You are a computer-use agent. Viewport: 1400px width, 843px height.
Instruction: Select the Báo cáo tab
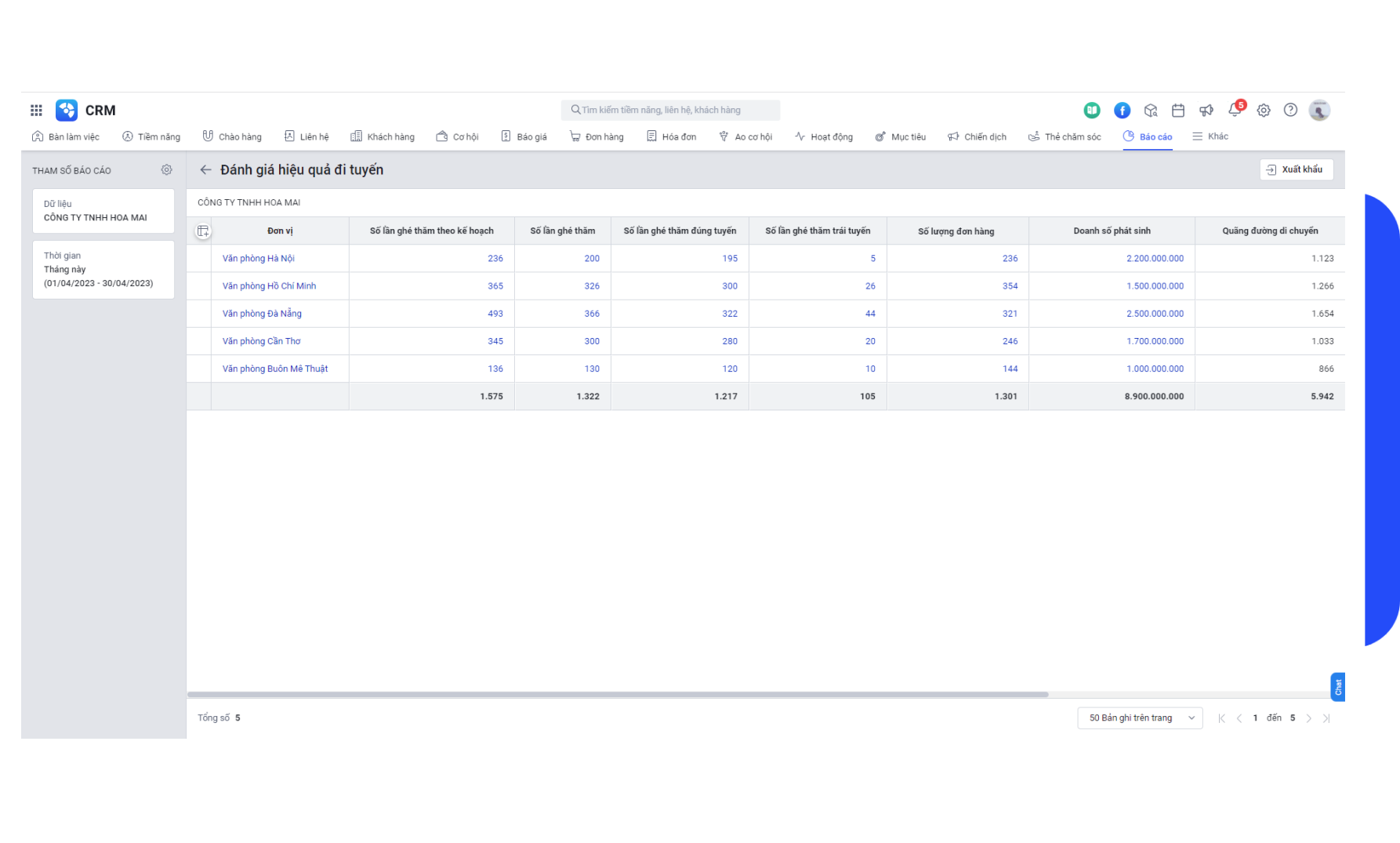point(1148,136)
